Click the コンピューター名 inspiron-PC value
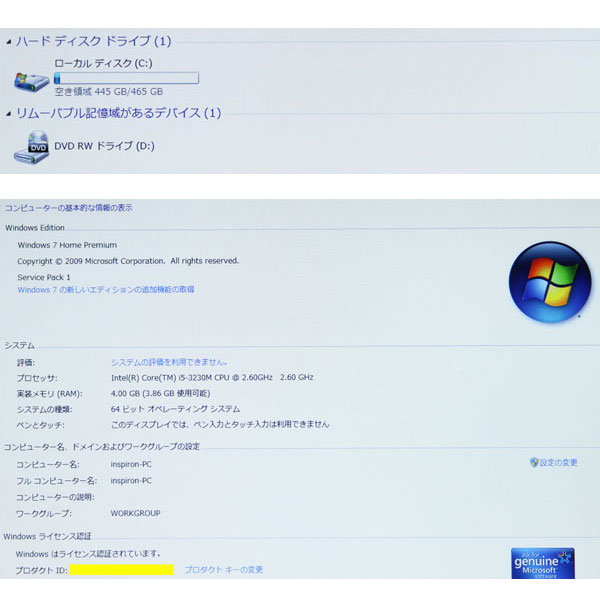The width and height of the screenshot is (600, 600). [x=131, y=464]
